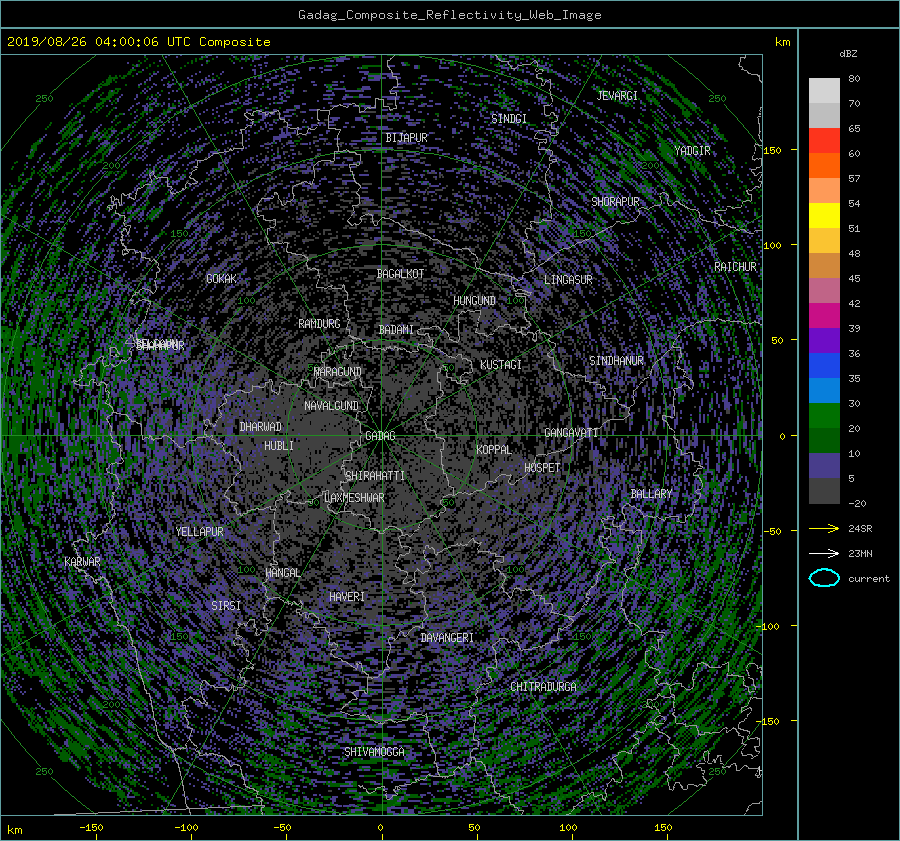Screen dimensions: 900x841
Task: Click the LAXMESHWAR city label
Action: [354, 498]
